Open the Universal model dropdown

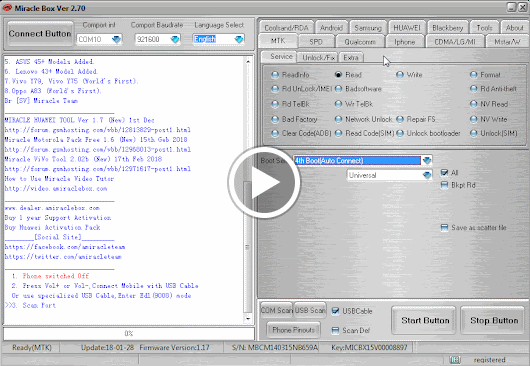[x=427, y=175]
